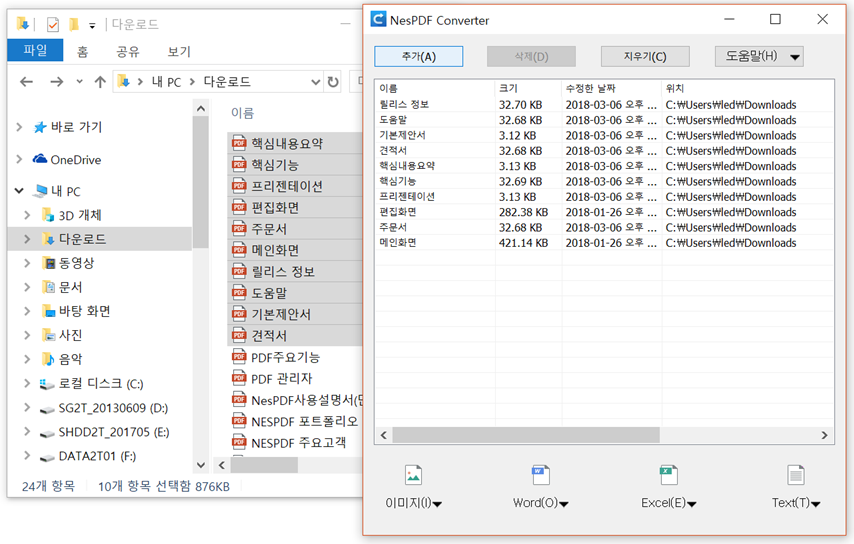The image size is (854, 544).
Task: Click the Excel conversion icon
Action: click(668, 475)
